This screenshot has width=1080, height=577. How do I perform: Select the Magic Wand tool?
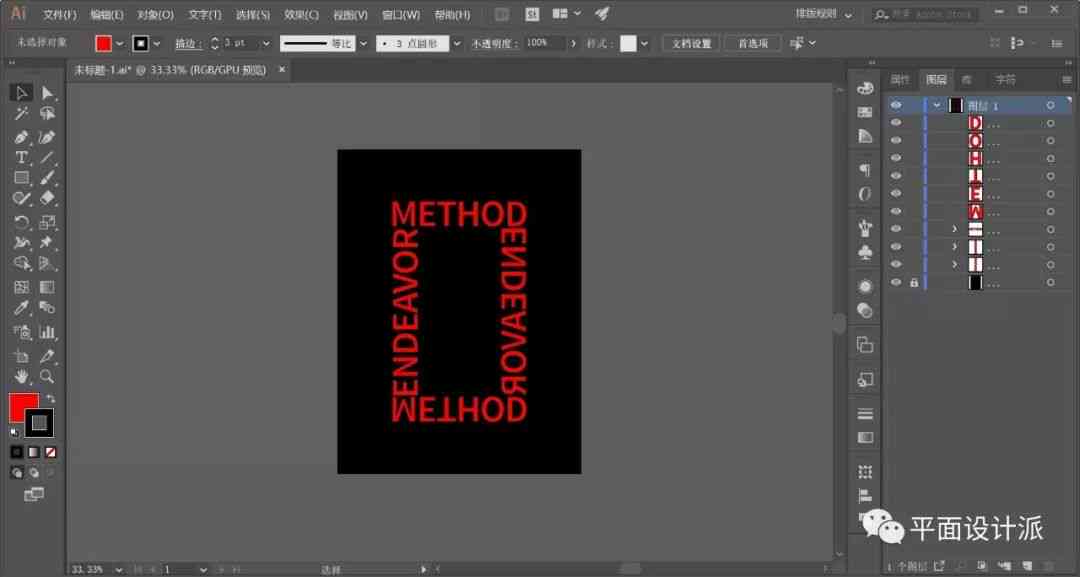21,114
